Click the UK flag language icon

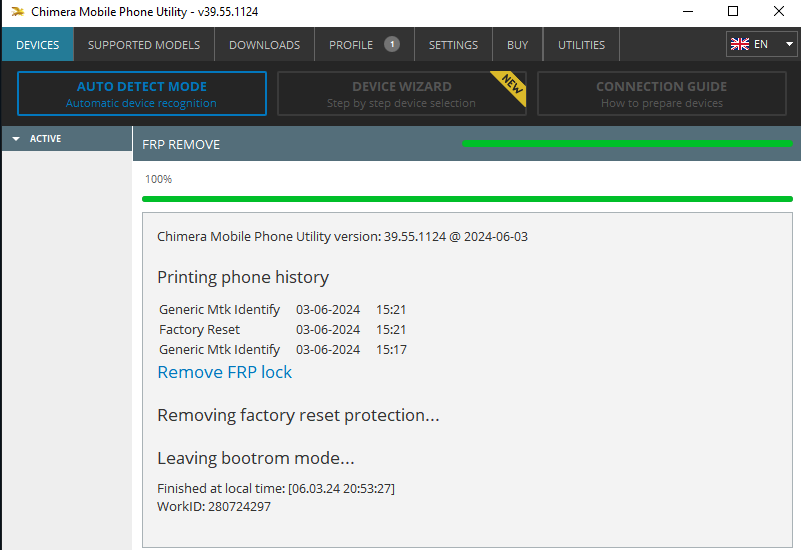tap(740, 44)
